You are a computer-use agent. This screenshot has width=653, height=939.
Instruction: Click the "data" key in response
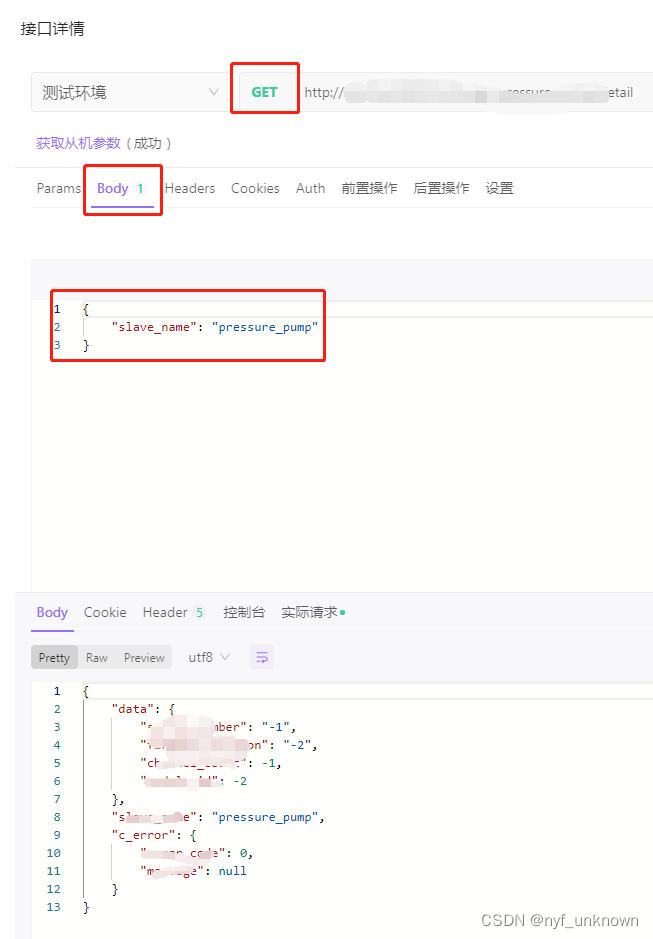pyautogui.click(x=132, y=709)
